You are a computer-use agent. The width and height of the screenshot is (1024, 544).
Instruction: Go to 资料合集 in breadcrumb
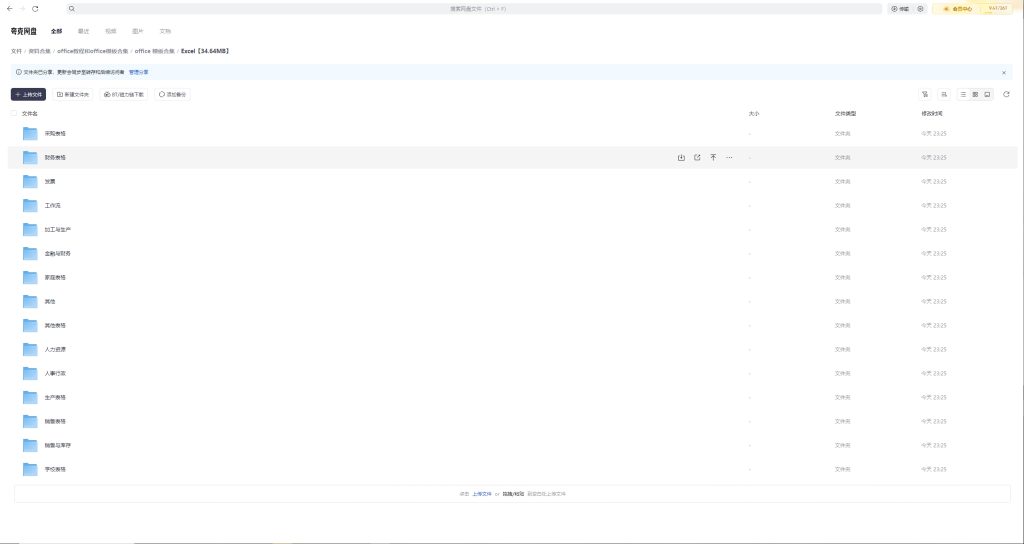(x=39, y=51)
